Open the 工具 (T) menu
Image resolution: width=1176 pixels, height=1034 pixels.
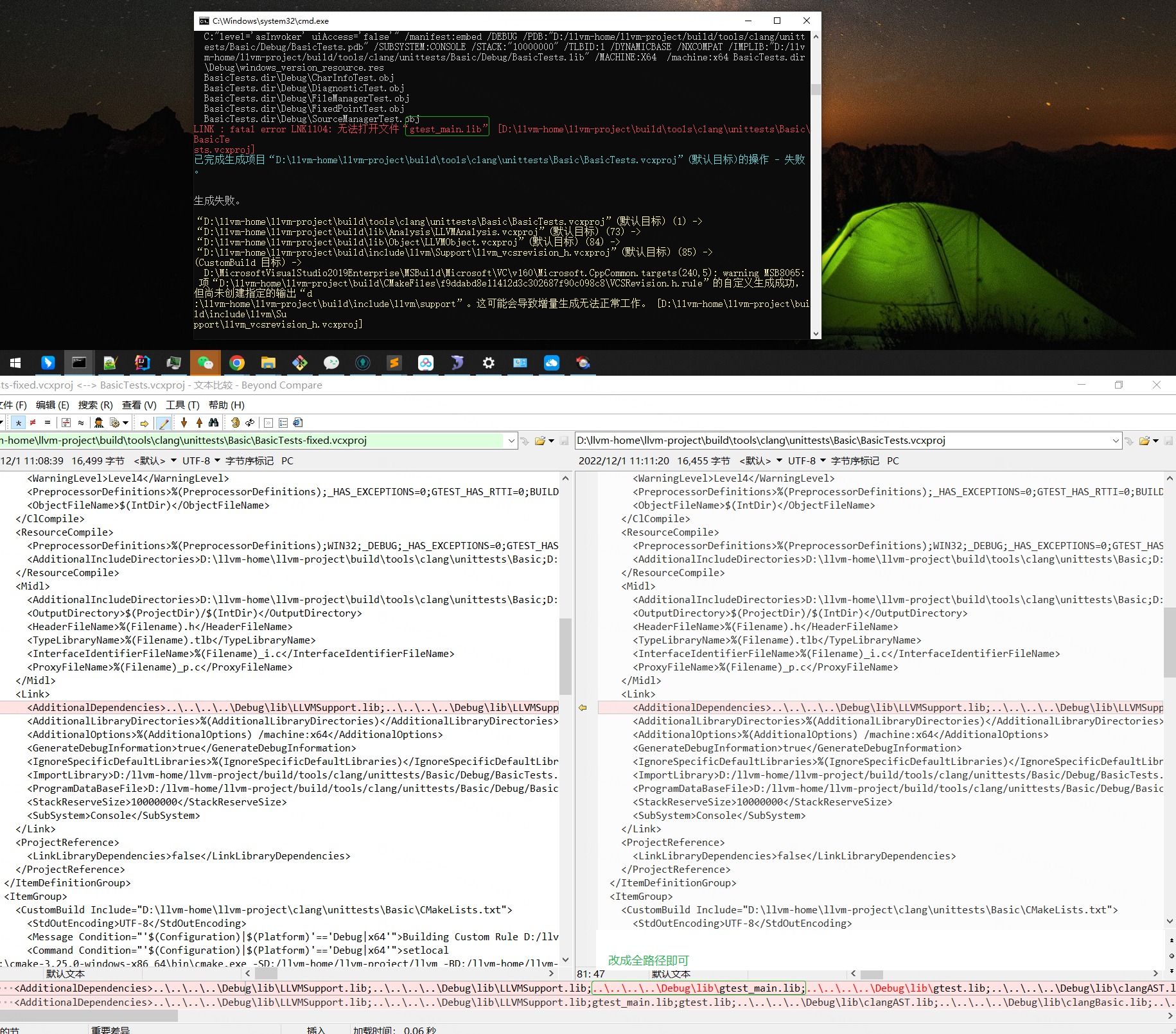(x=183, y=405)
